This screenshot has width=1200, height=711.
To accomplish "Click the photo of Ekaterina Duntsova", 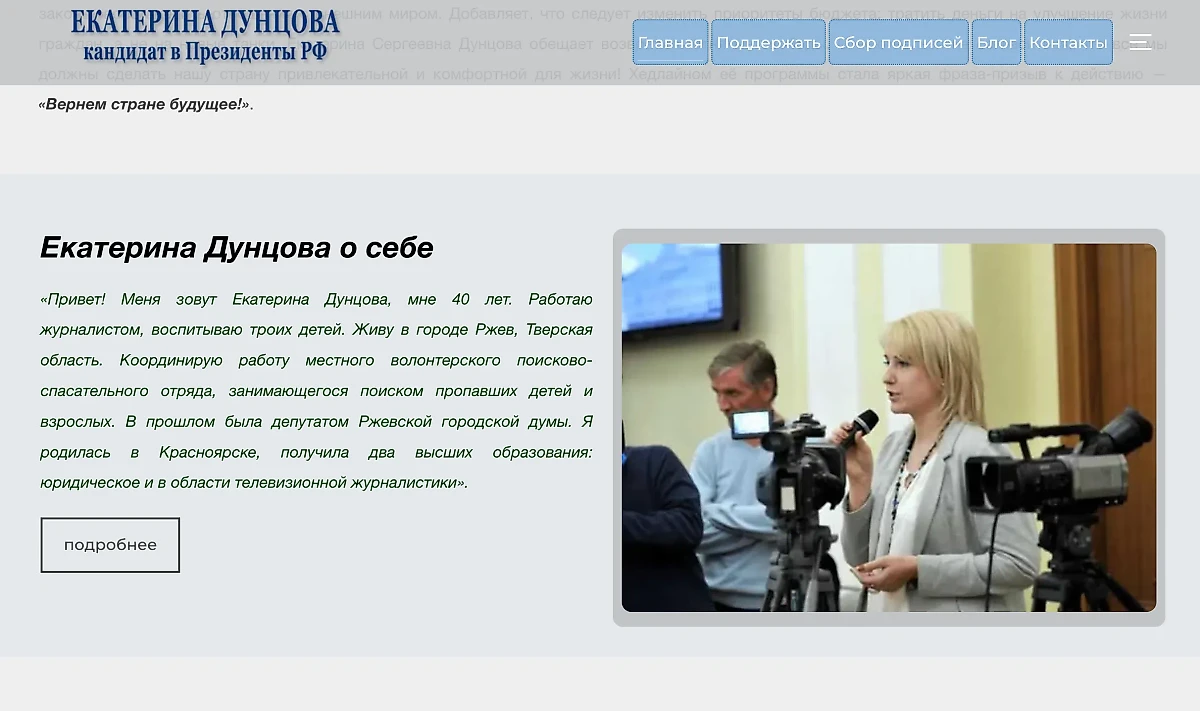I will coord(888,427).
